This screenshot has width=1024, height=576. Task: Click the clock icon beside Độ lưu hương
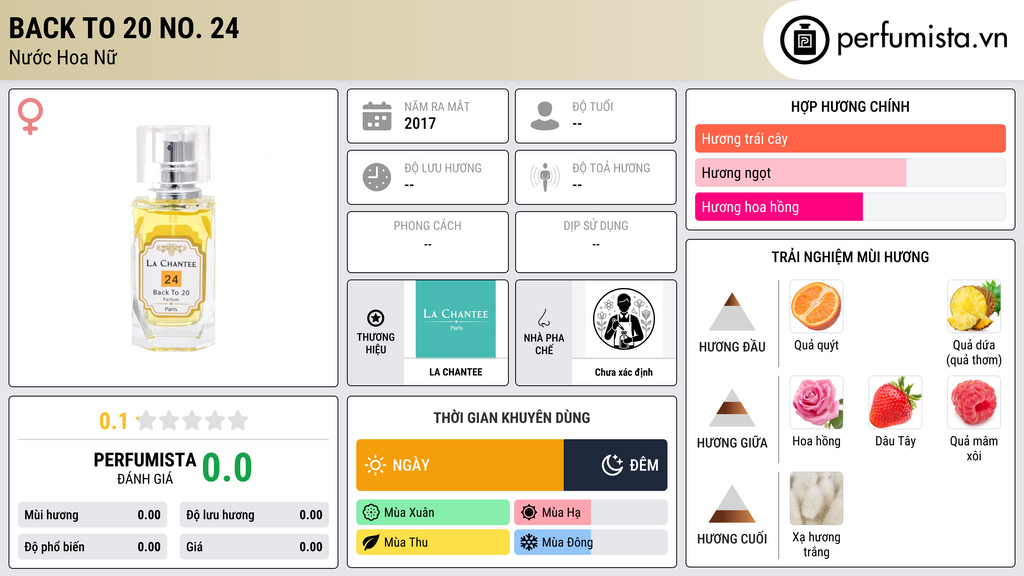[377, 177]
